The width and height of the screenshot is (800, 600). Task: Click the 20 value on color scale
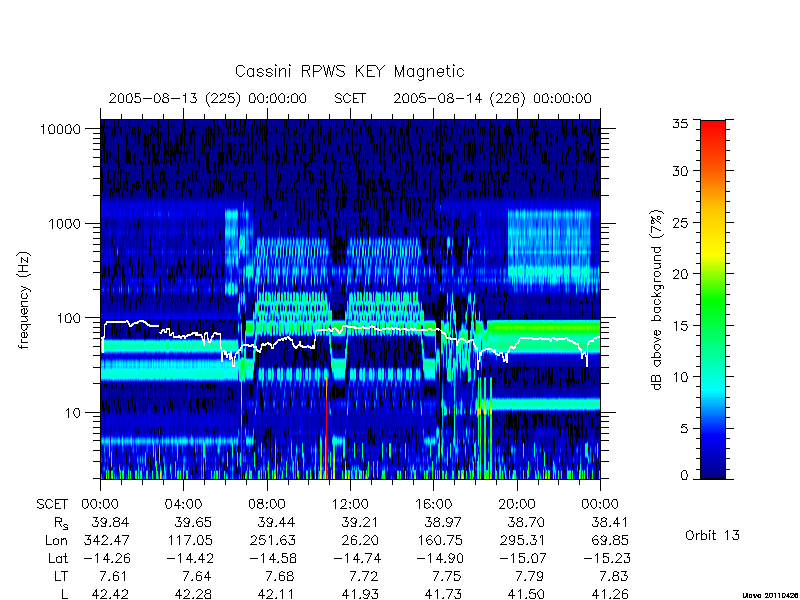tap(680, 274)
